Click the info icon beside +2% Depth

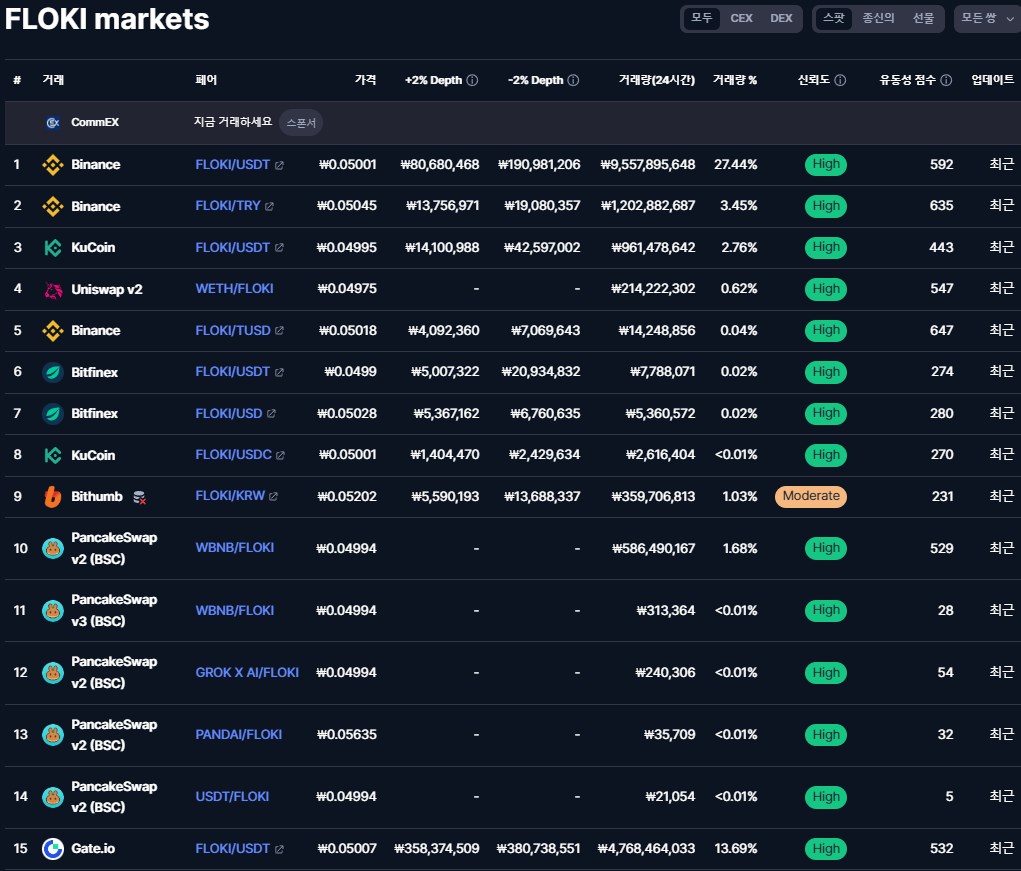472,80
